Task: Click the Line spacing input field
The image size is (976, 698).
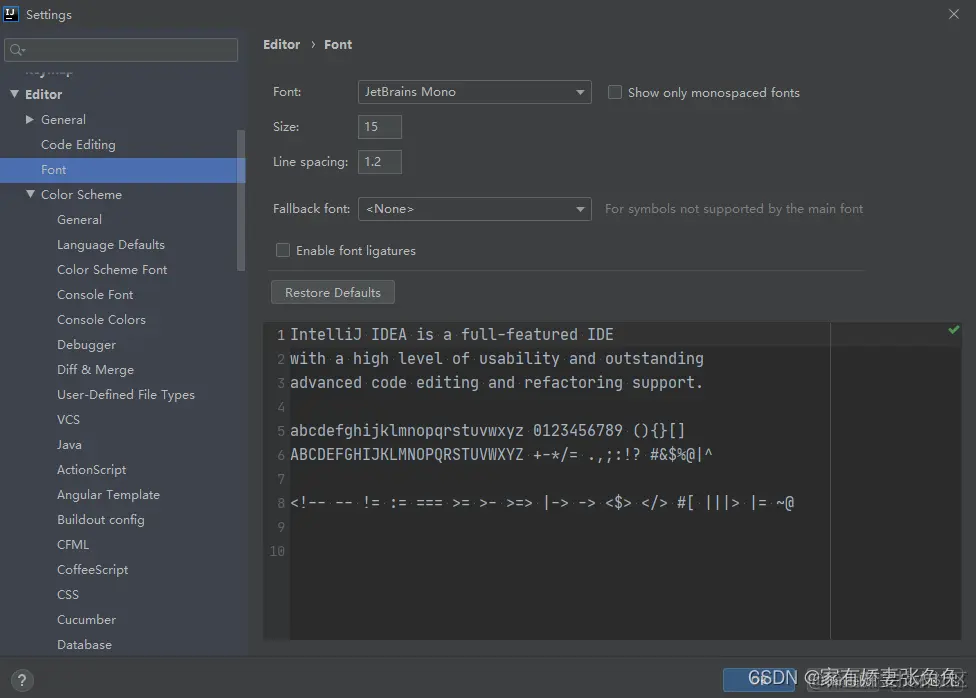Action: pyautogui.click(x=380, y=162)
